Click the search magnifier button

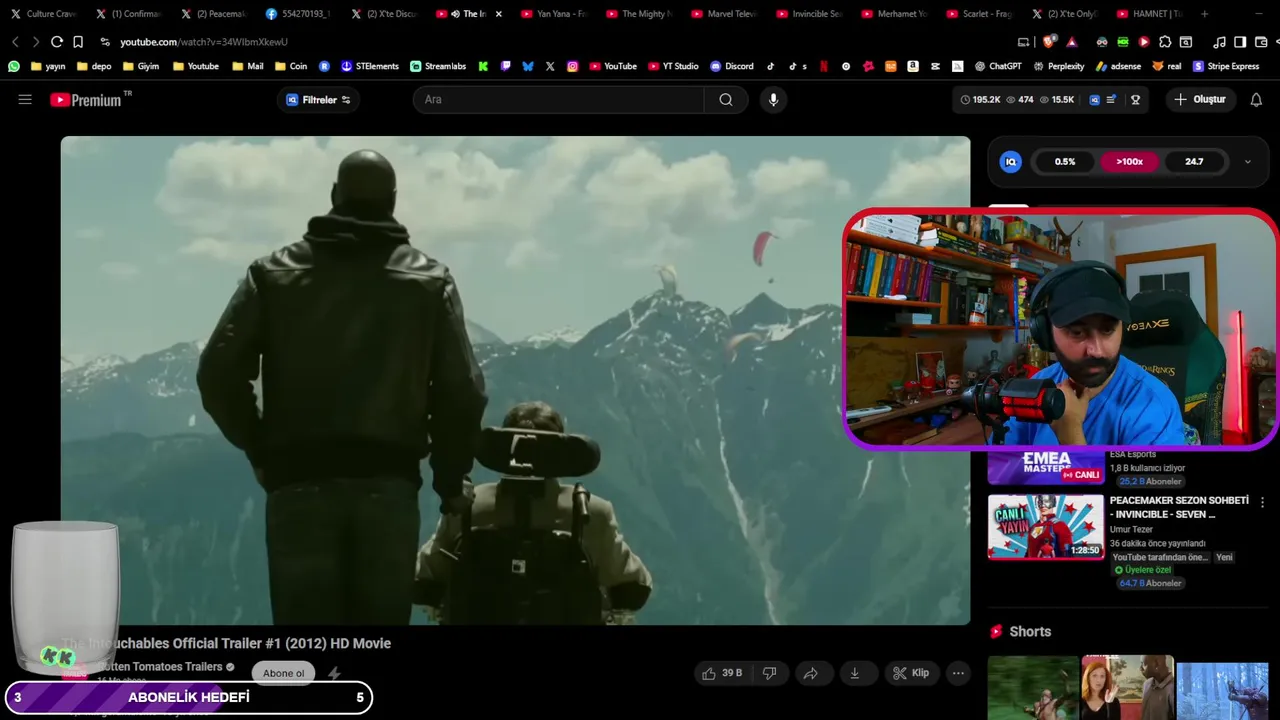(726, 100)
